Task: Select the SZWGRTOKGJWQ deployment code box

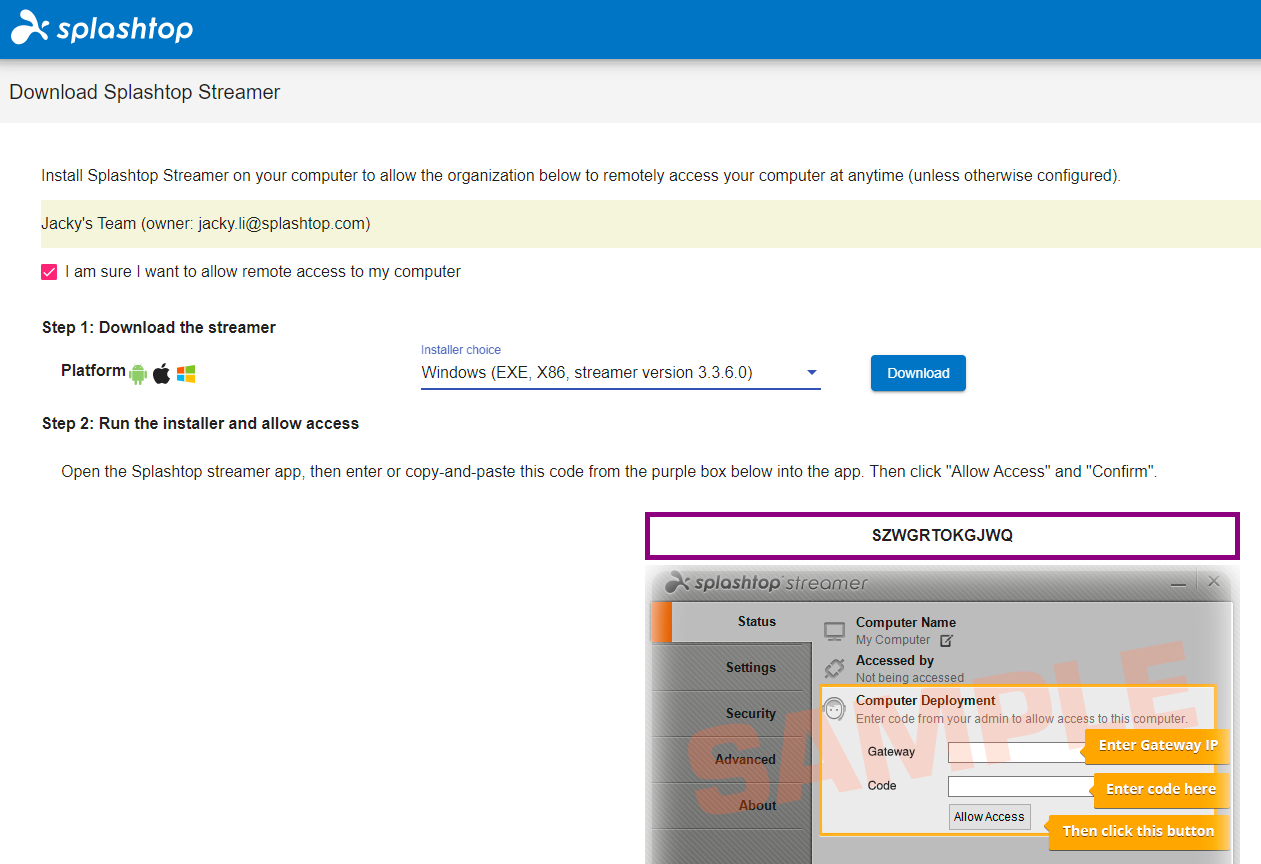Action: (941, 535)
